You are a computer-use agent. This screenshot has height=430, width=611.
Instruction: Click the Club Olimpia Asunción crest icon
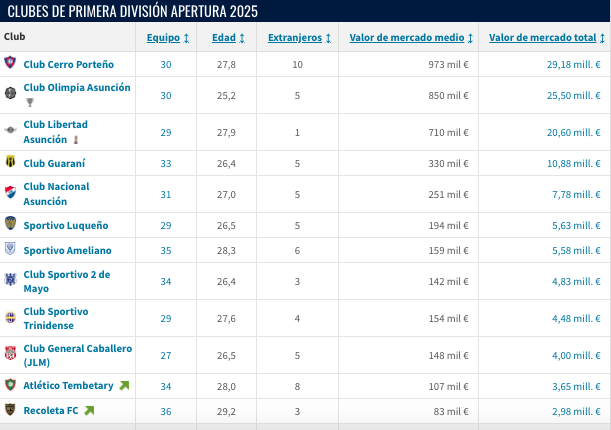(x=10, y=93)
